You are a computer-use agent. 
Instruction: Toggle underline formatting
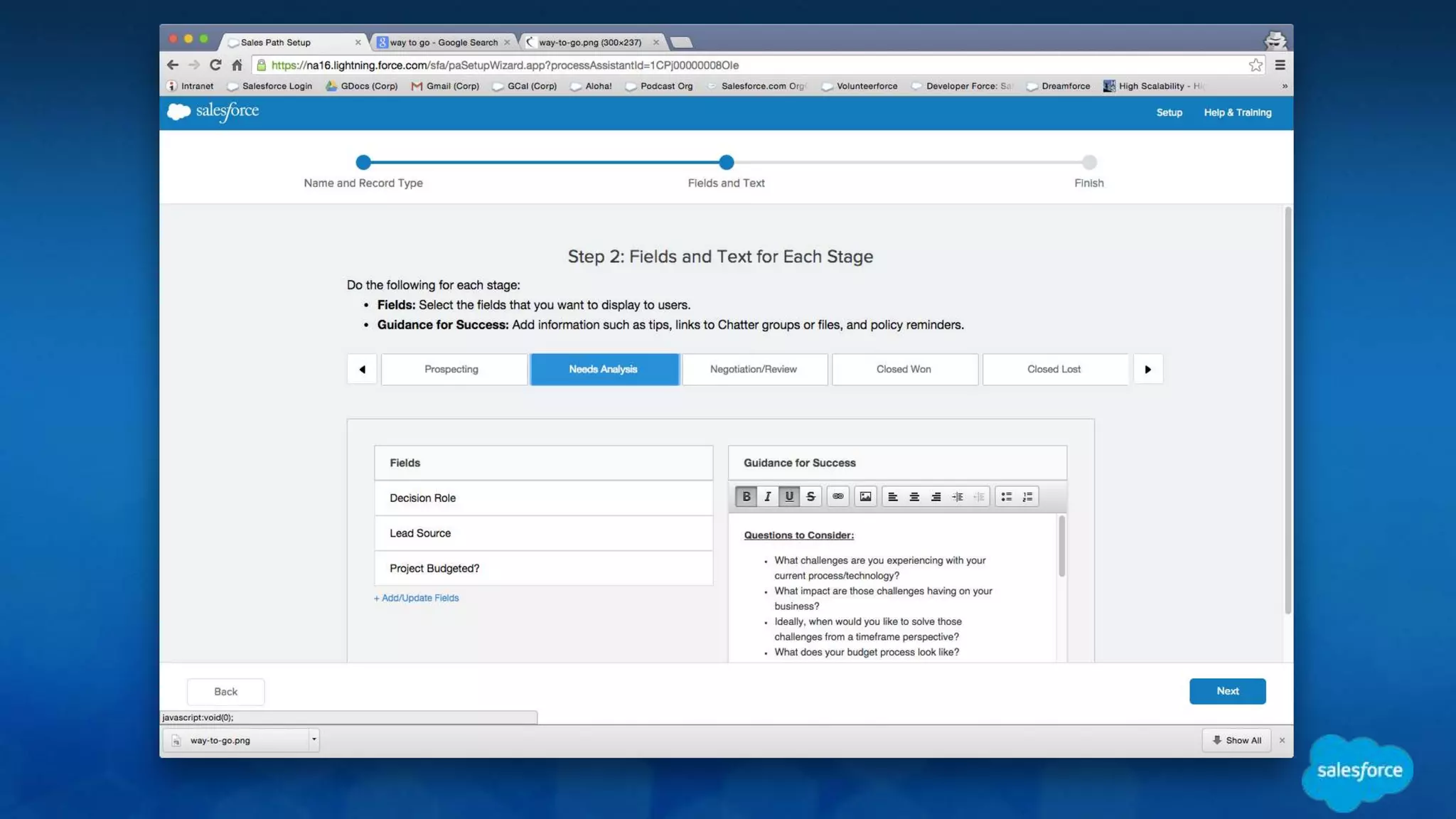coord(789,496)
